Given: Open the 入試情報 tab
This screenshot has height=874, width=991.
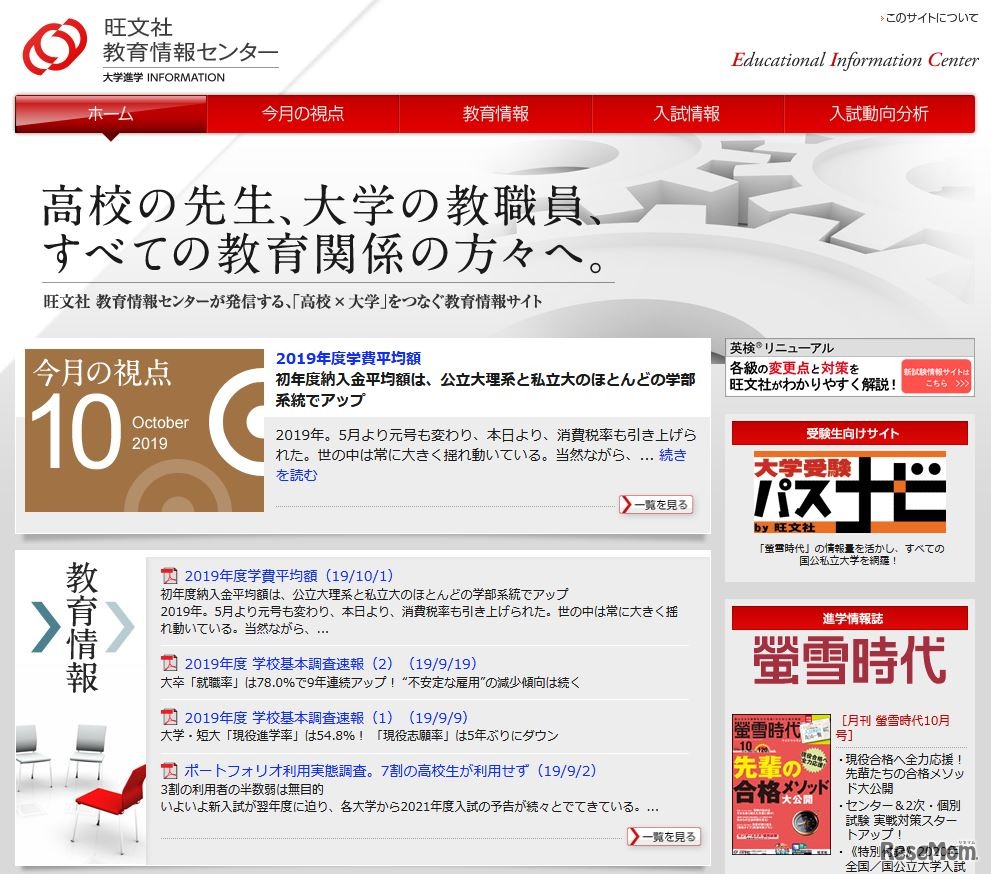Looking at the screenshot, I should point(686,114).
